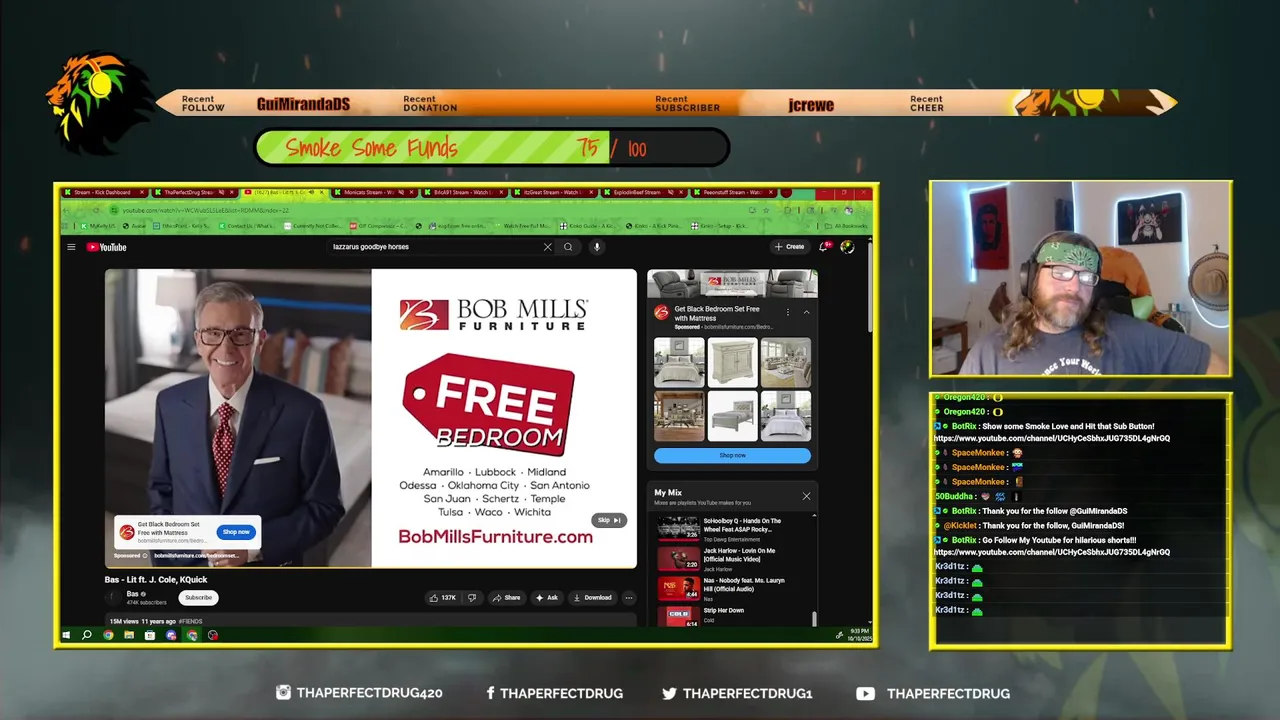Open the Bas channel avatar

[x=114, y=597]
